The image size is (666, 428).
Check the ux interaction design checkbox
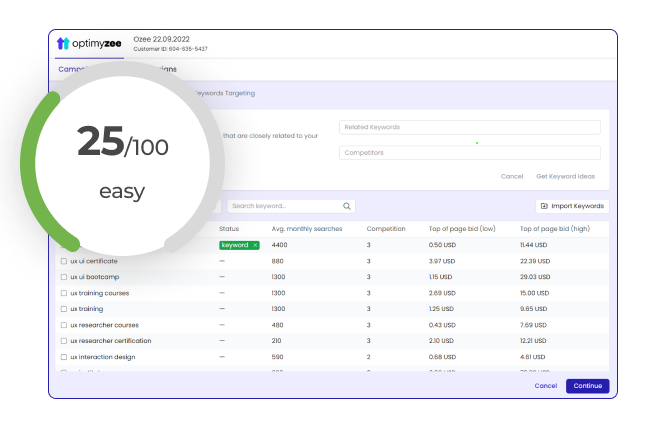point(64,357)
